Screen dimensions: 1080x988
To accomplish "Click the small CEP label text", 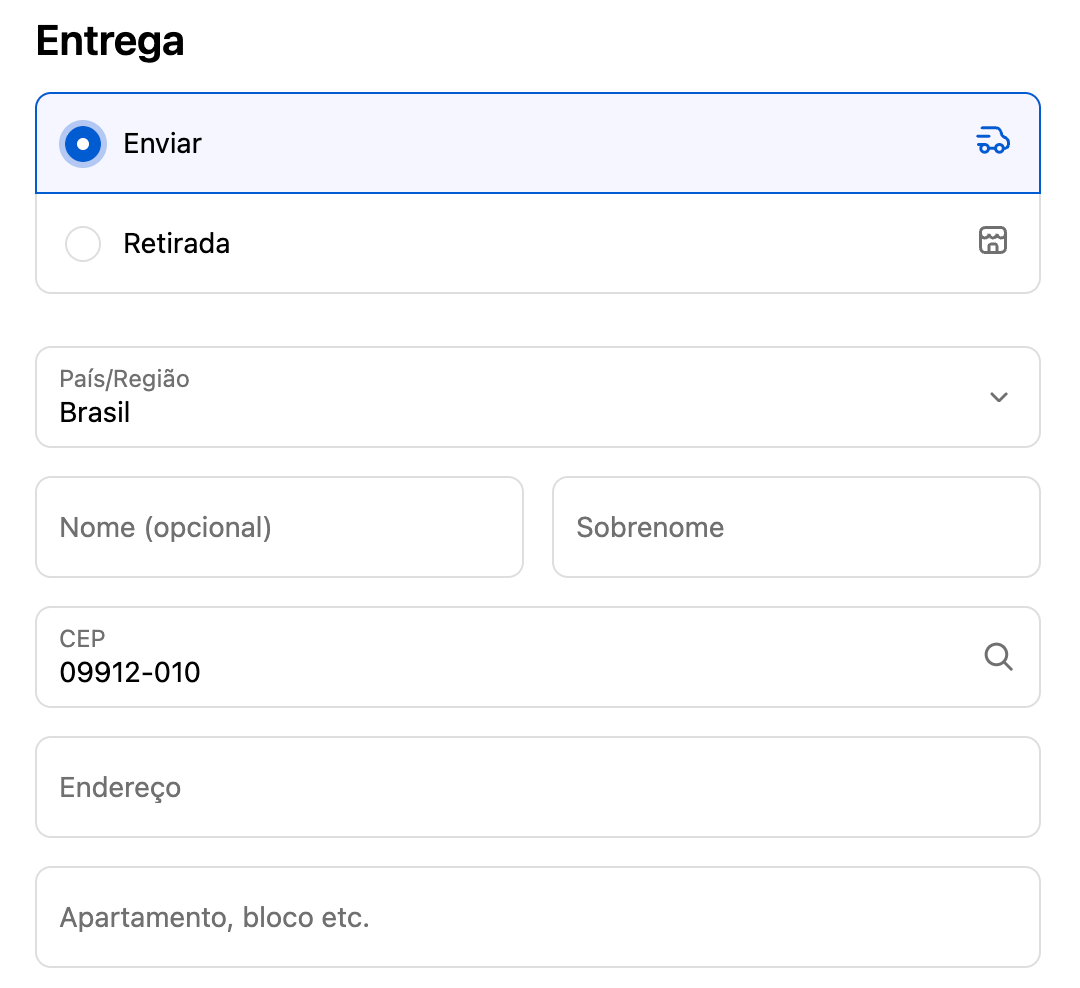I will 82,639.
